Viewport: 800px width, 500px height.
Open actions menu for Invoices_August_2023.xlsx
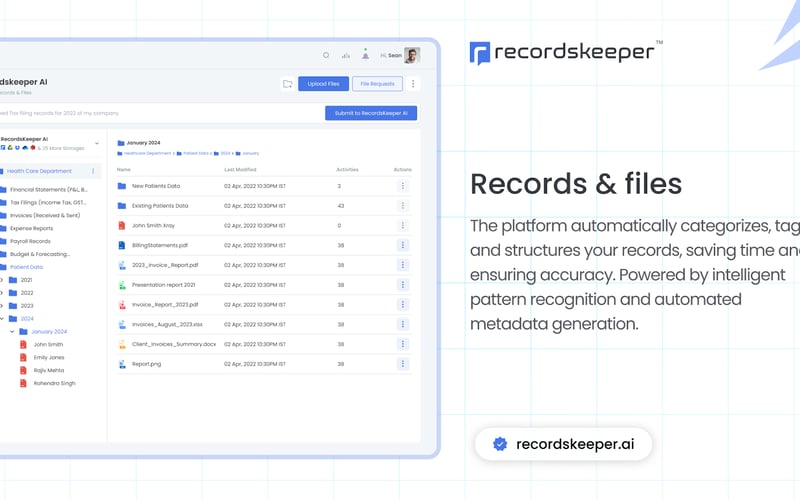(x=403, y=324)
